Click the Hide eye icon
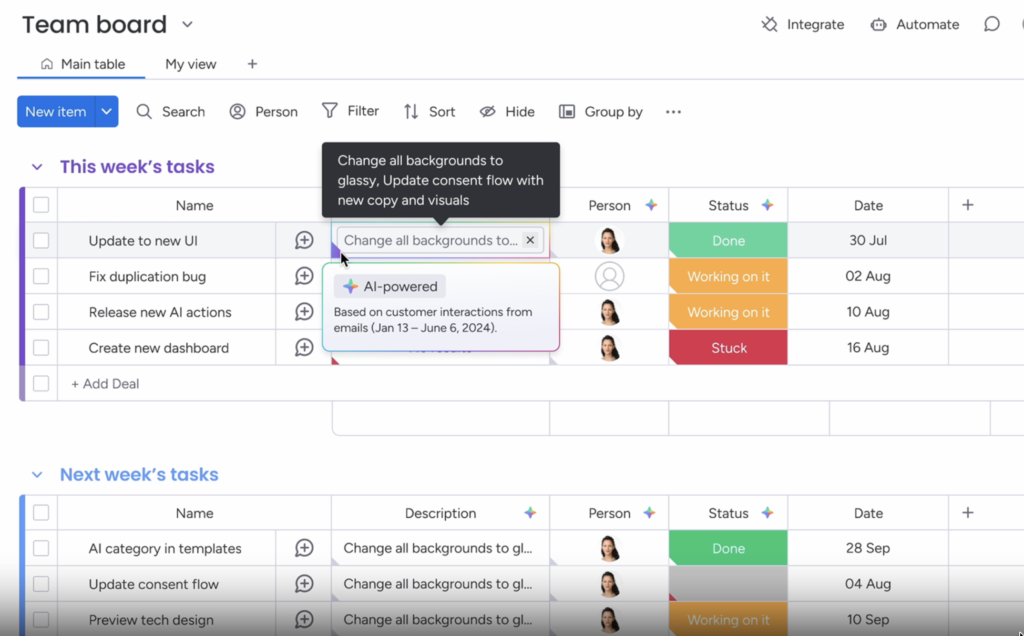Screen dimensions: 1024x636 click(x=487, y=112)
